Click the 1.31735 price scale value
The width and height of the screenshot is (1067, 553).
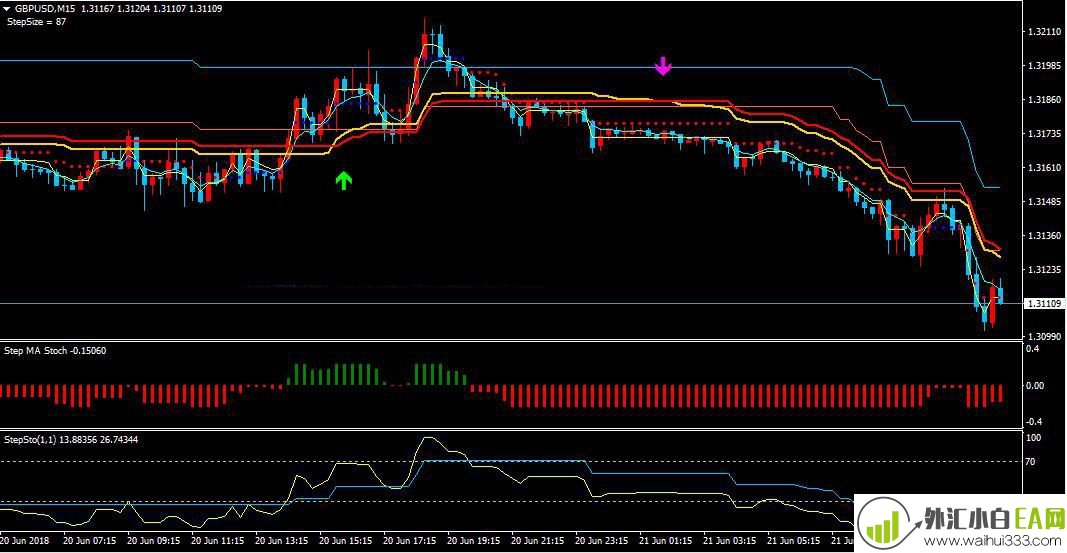(x=1044, y=133)
